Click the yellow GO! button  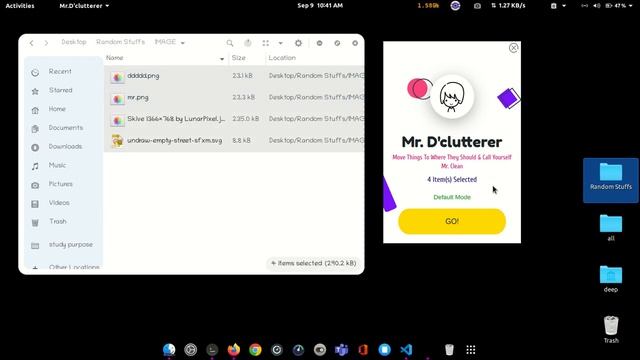[452, 221]
